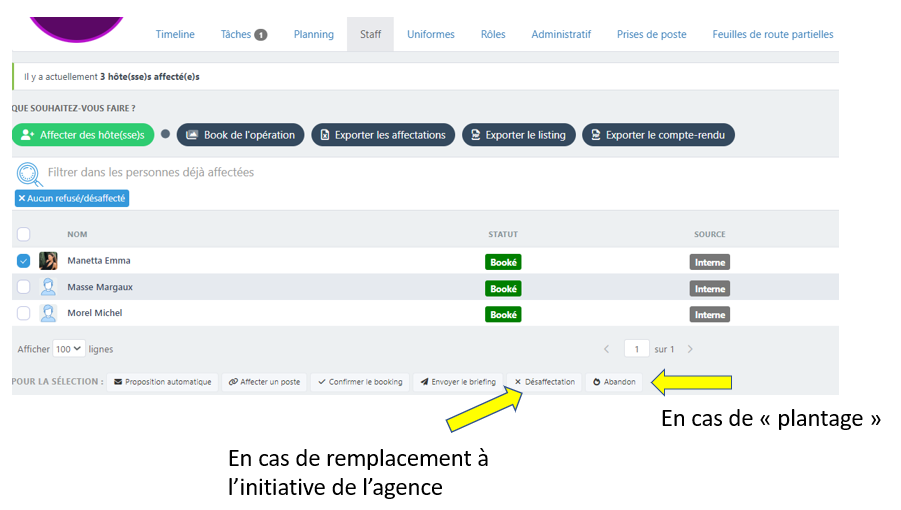901x510 pixels.
Task: Check the Masse Margaux checkbox
Action: tap(24, 288)
